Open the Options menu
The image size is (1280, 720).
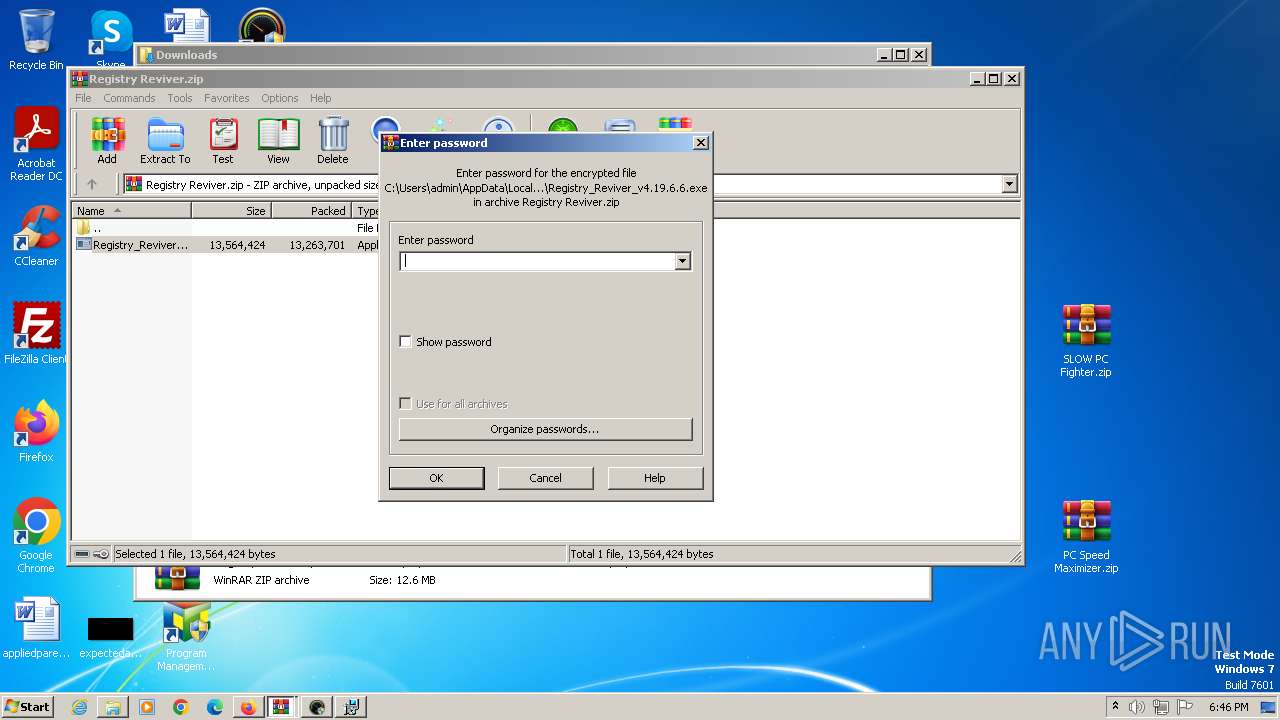[280, 98]
